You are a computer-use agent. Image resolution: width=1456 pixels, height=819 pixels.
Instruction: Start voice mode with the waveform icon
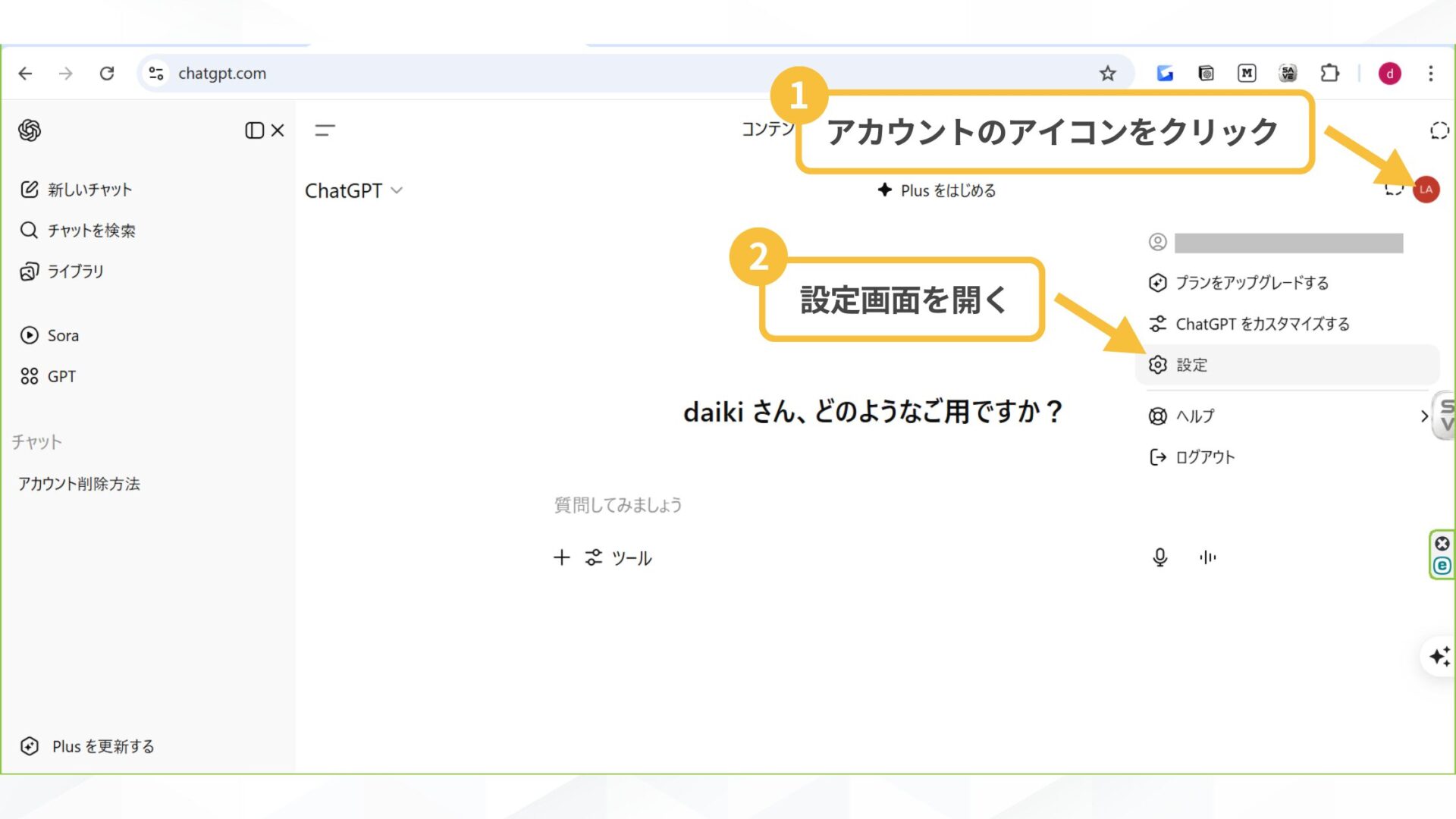click(1208, 557)
